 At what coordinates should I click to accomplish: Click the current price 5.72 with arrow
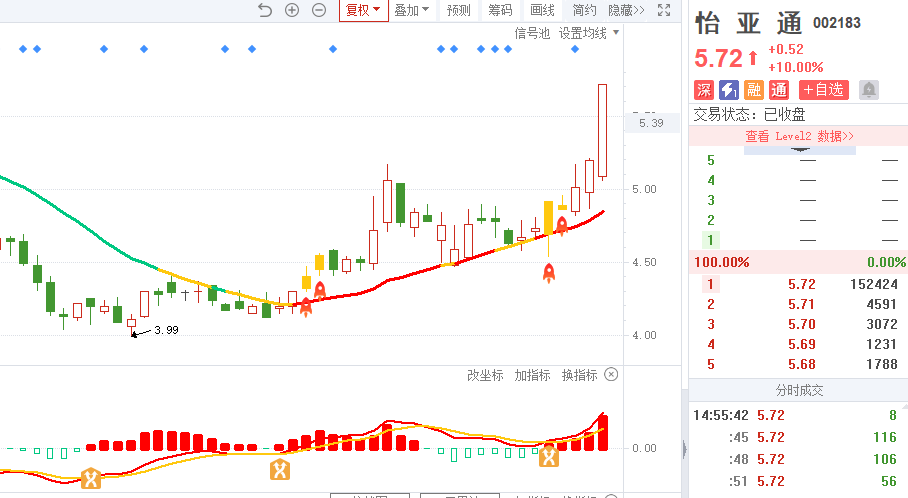pyautogui.click(x=727, y=58)
